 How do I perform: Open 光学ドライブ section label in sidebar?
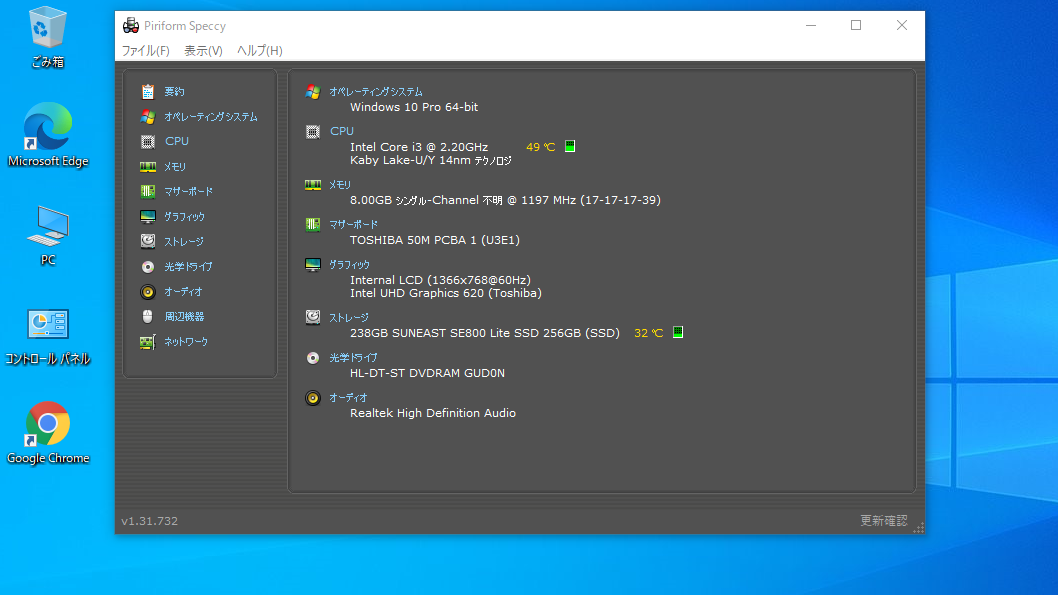(188, 266)
